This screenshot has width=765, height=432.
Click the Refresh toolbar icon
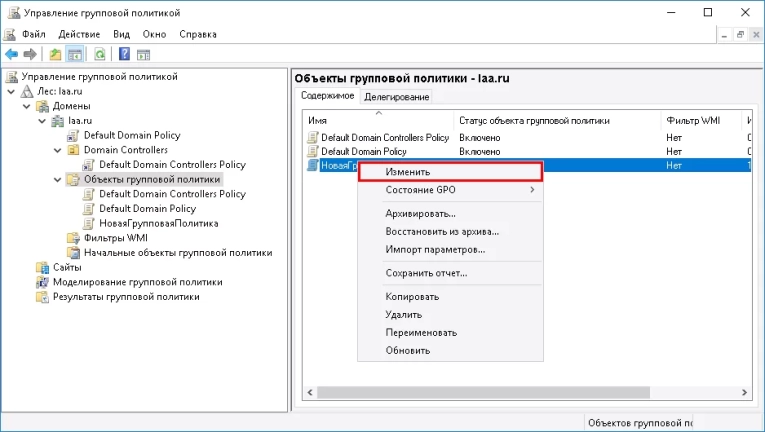[x=100, y=54]
